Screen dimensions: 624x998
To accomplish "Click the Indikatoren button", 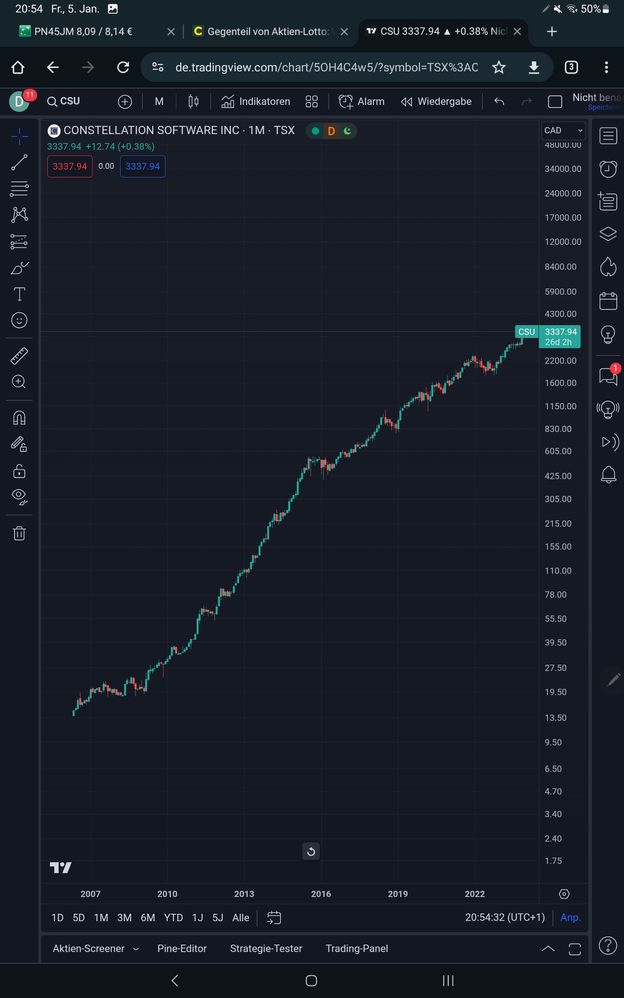I will 256,101.
